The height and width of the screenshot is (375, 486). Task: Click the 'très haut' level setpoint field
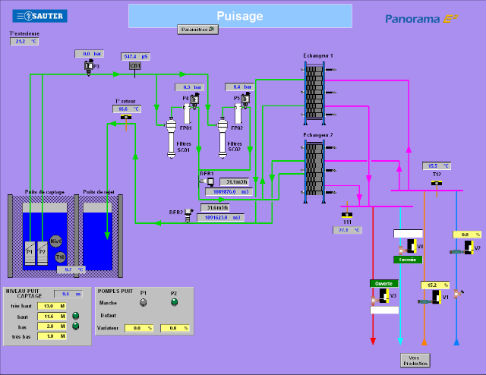pyautogui.click(x=52, y=306)
